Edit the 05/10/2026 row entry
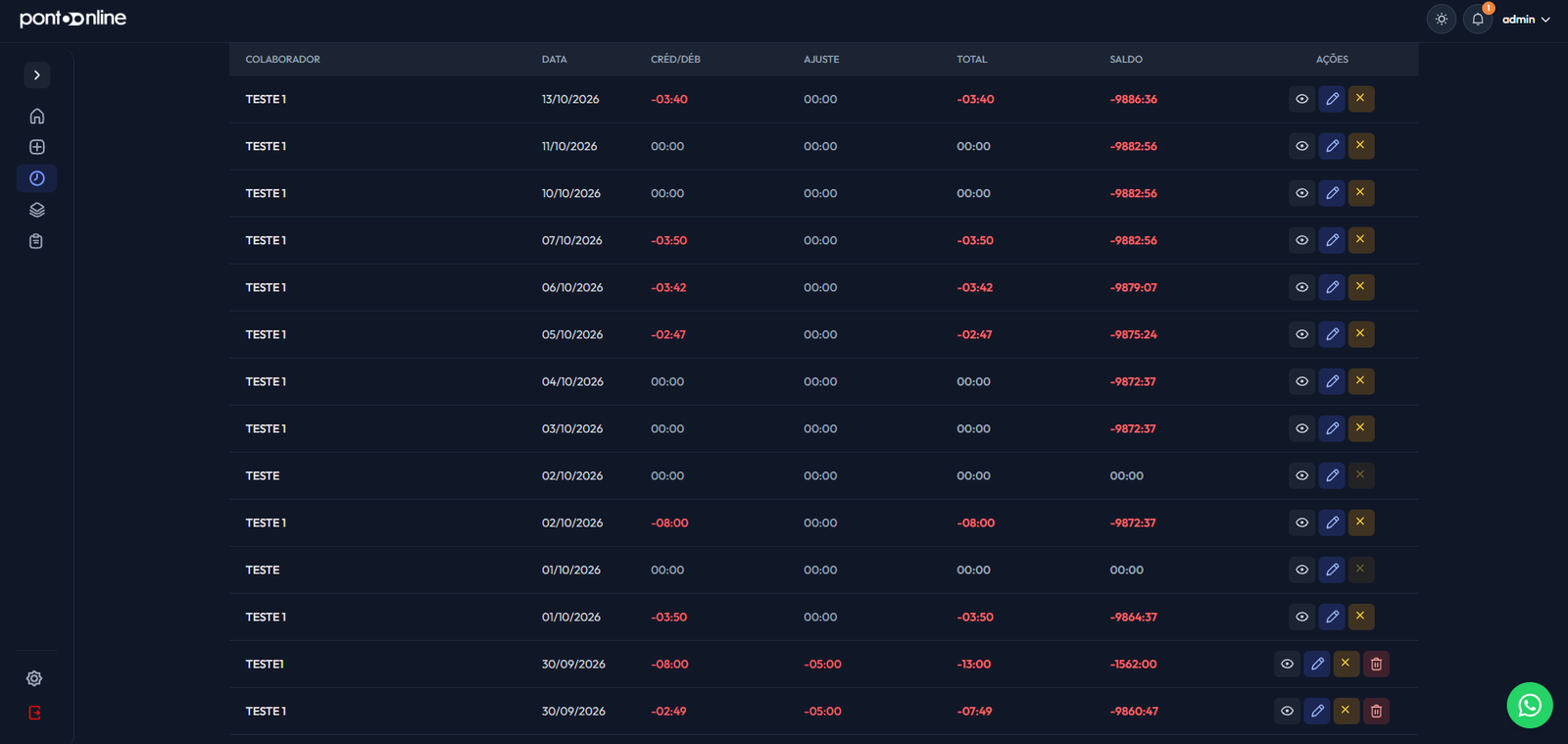The width and height of the screenshot is (1568, 744). pos(1332,334)
